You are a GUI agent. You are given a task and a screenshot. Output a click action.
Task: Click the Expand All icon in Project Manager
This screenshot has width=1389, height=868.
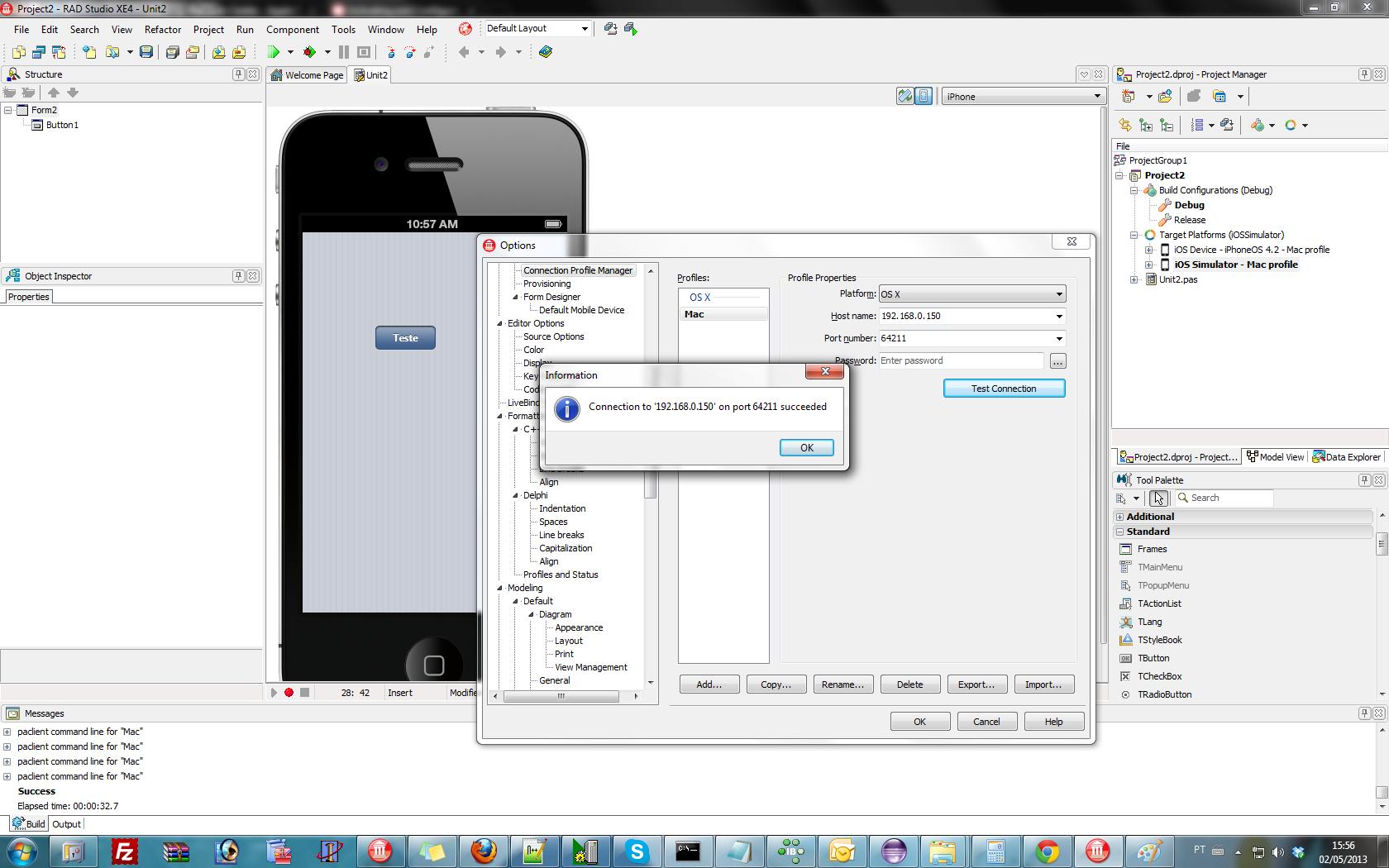pos(1146,125)
